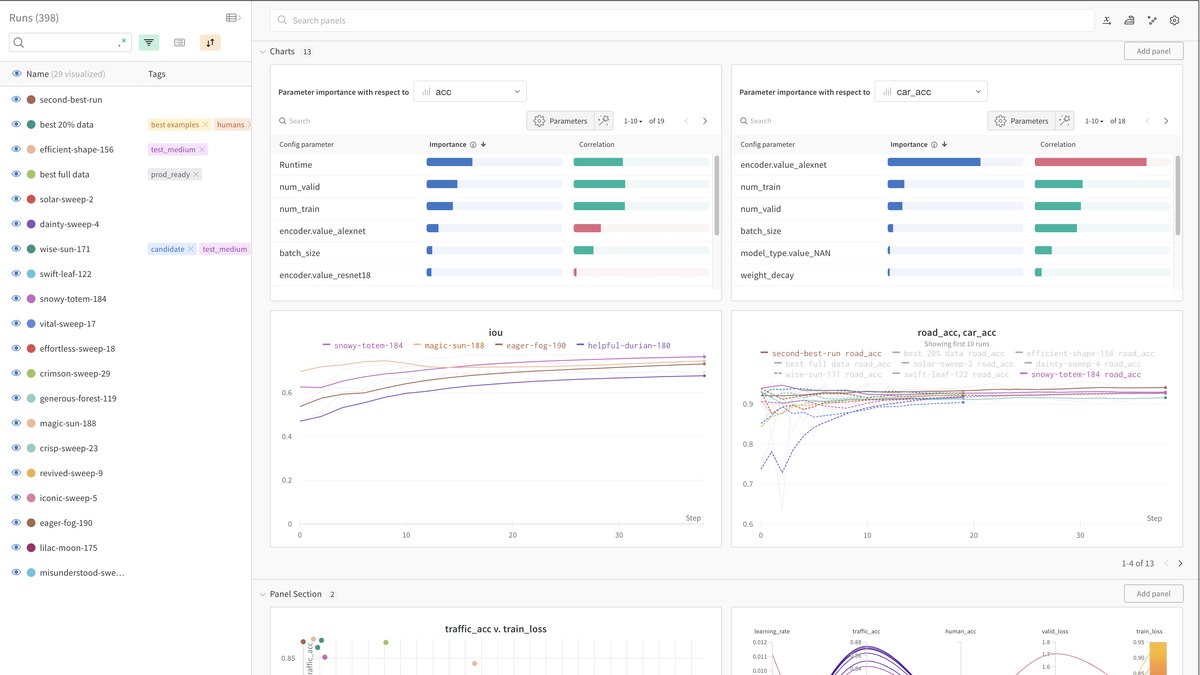Remove test_medium tag on efficient-shape-156
Viewport: 1200px width, 675px height.
click(202, 150)
